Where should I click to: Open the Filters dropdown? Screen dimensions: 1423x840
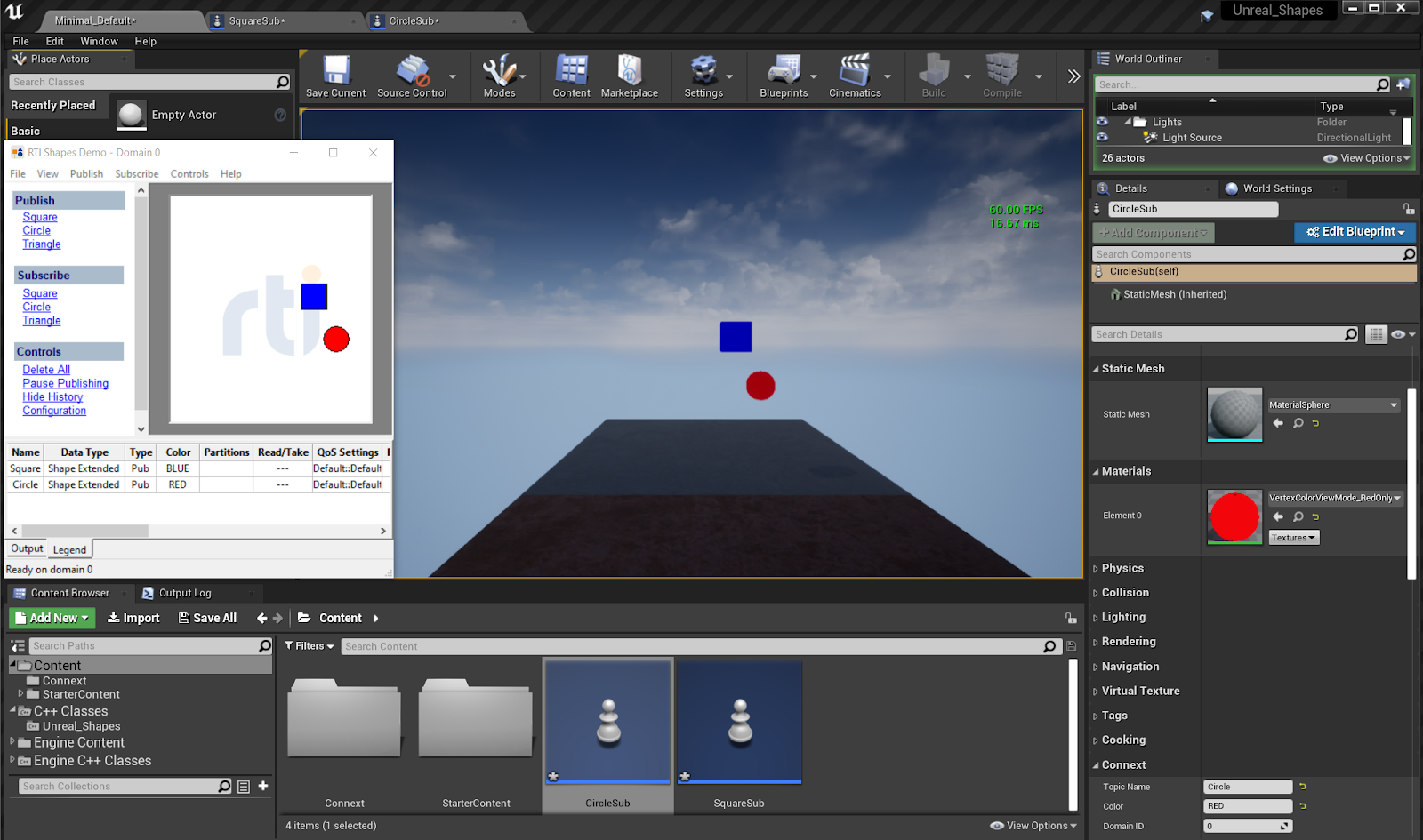click(309, 646)
